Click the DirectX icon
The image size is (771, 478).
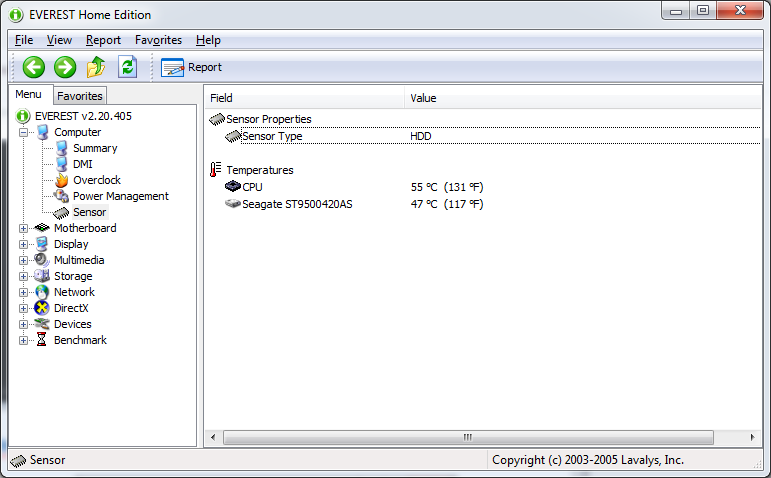42,308
